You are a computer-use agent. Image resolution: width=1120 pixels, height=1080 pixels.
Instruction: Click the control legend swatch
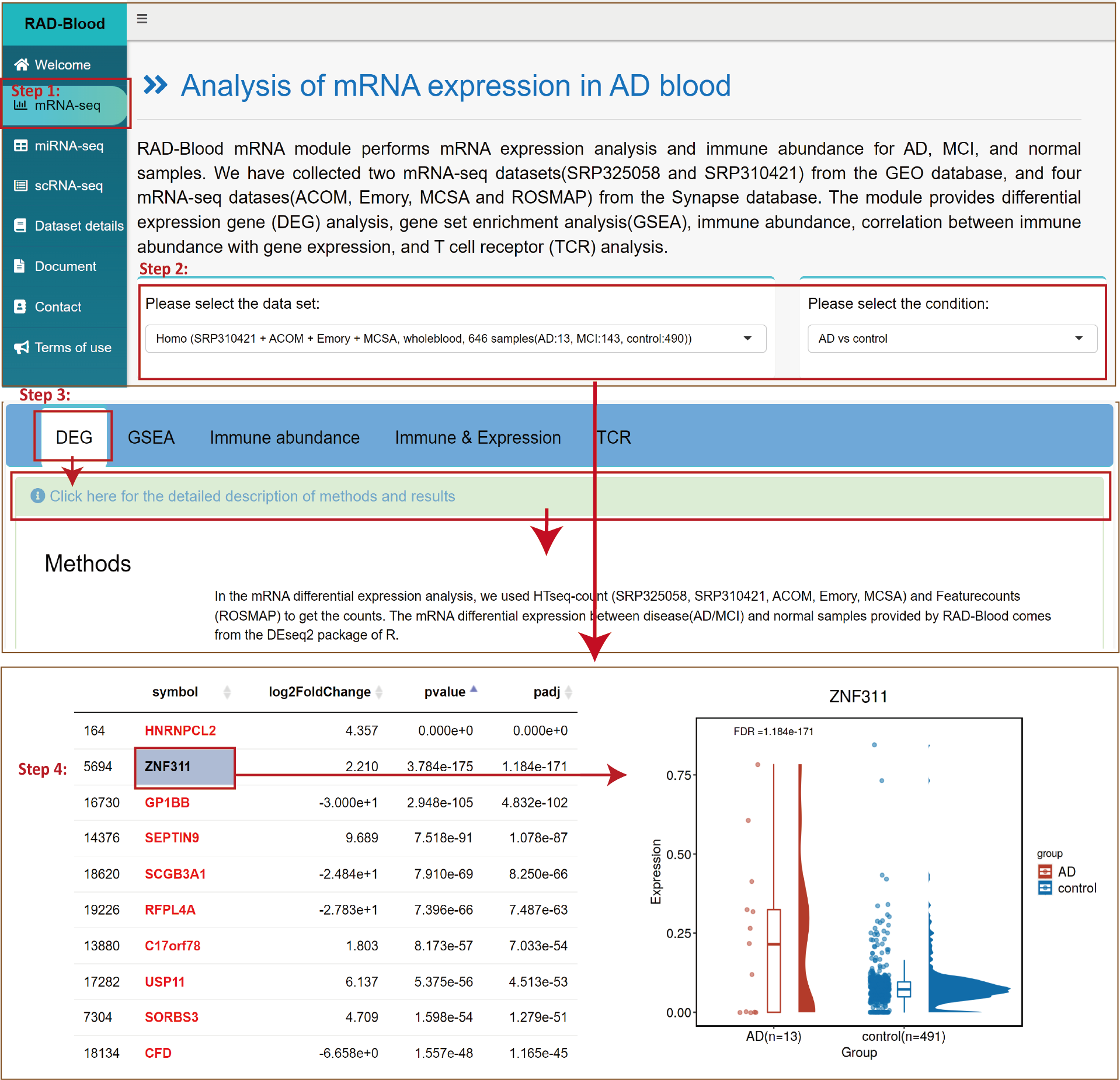[x=1045, y=888]
